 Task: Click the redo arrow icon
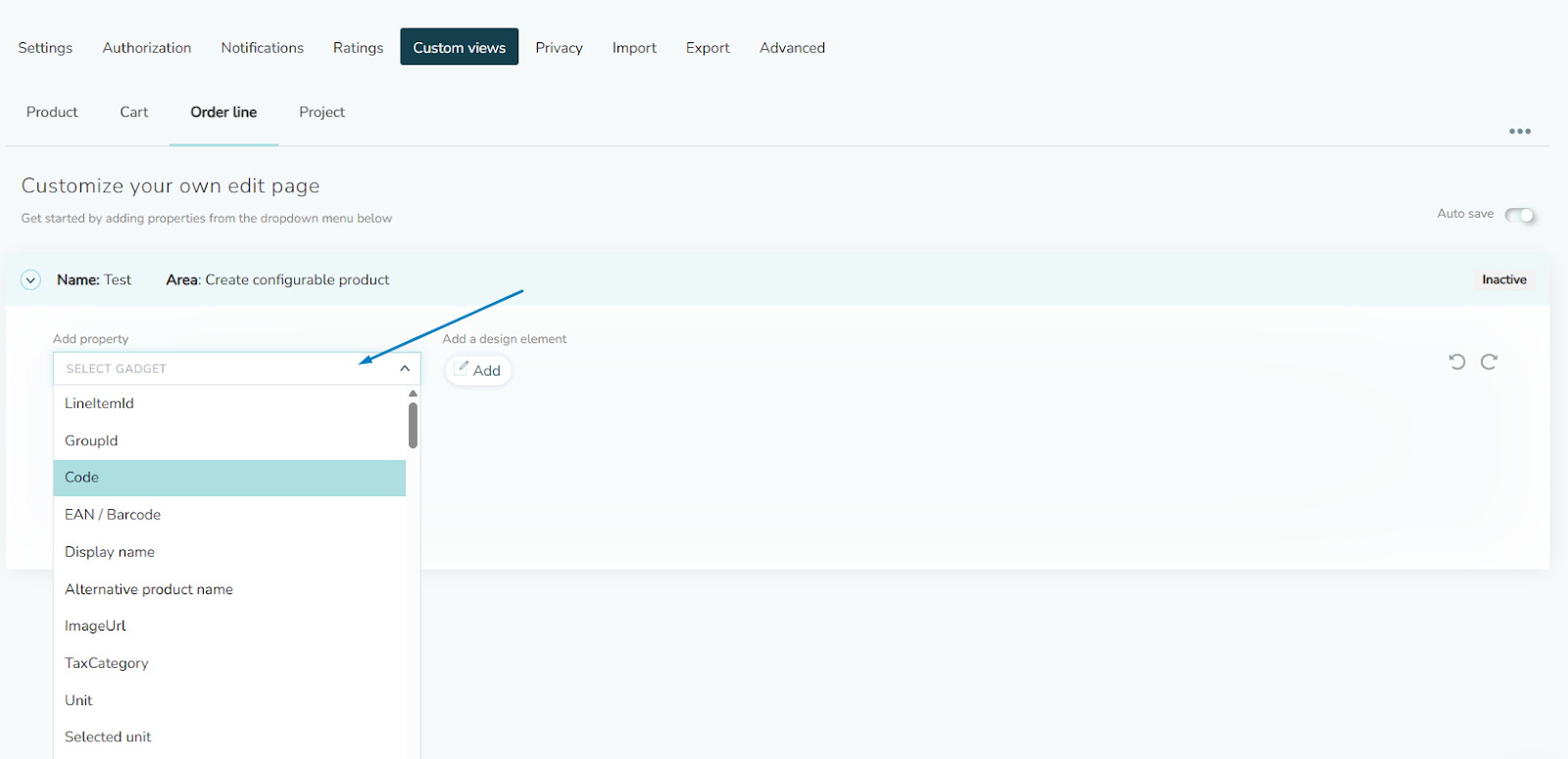(x=1489, y=362)
